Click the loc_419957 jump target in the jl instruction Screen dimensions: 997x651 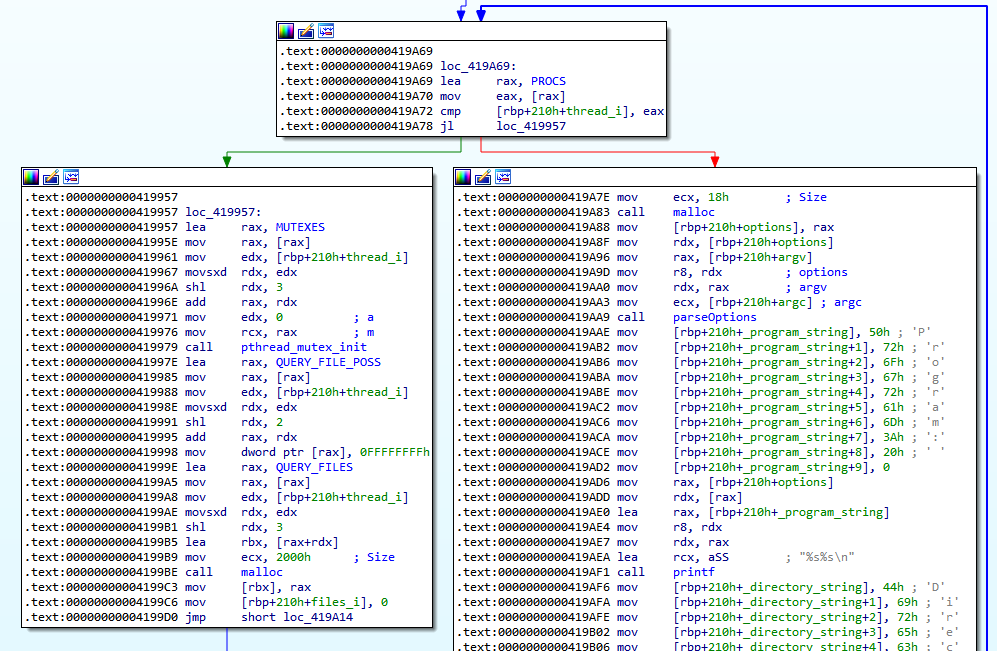(x=531, y=126)
